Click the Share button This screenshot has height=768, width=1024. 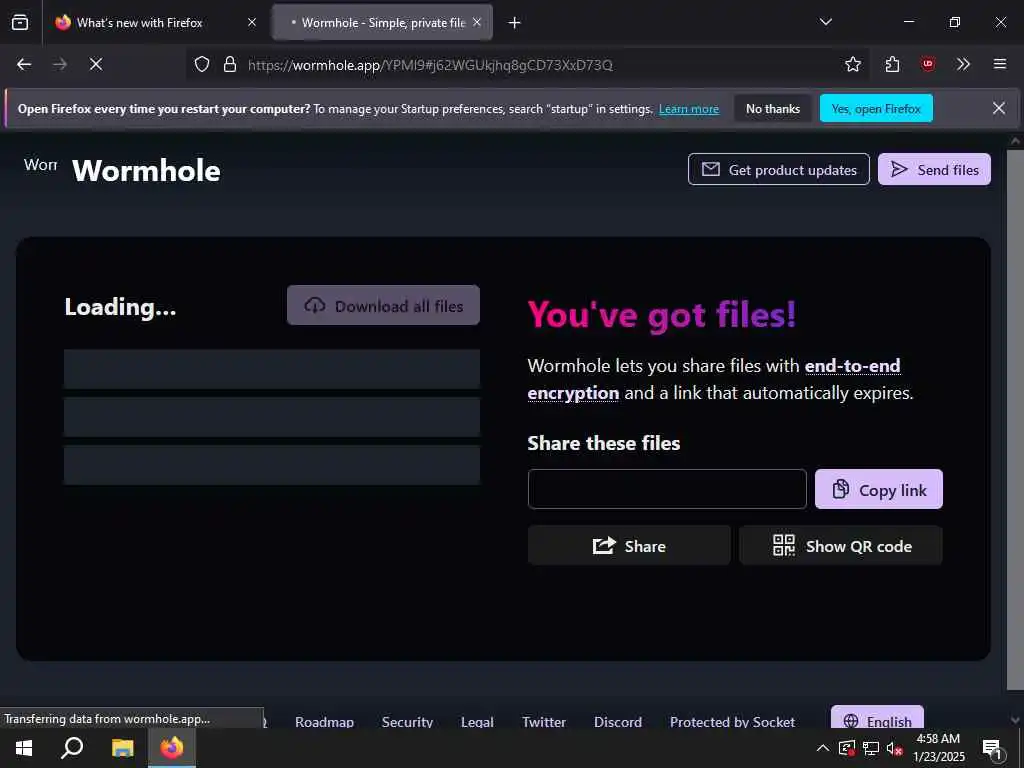(629, 545)
